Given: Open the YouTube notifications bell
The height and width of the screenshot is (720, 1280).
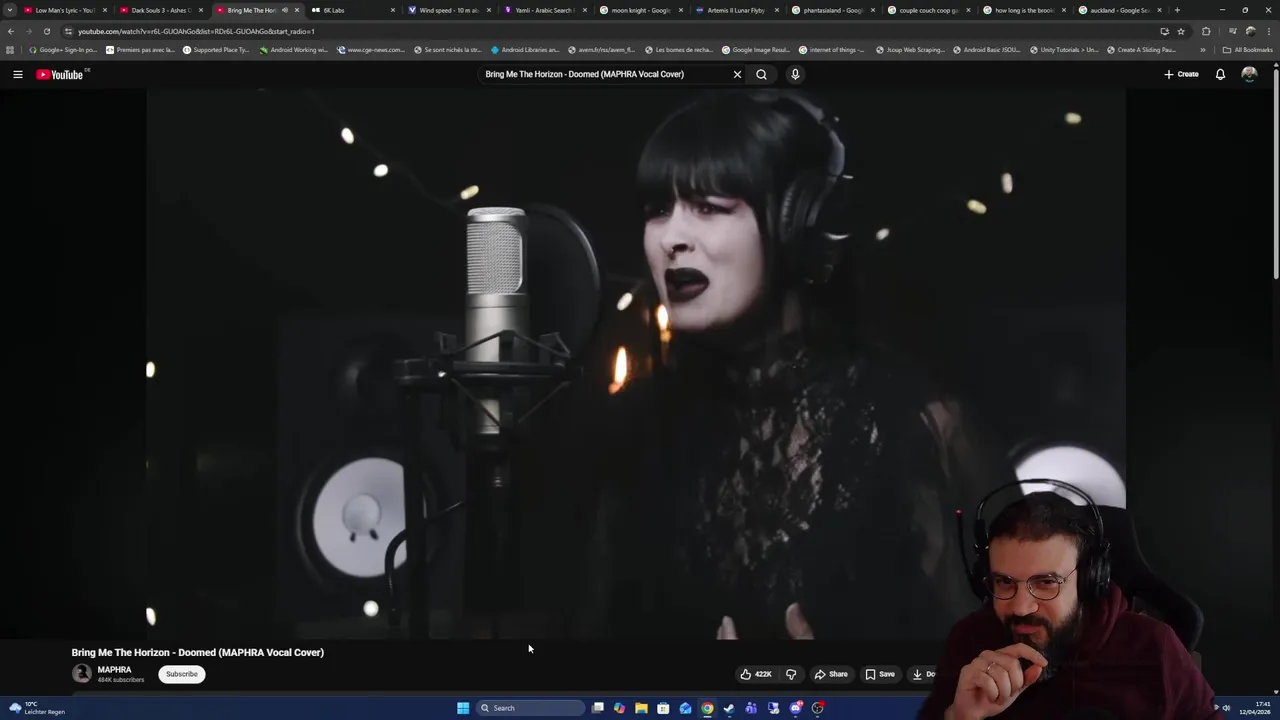Looking at the screenshot, I should (x=1220, y=74).
